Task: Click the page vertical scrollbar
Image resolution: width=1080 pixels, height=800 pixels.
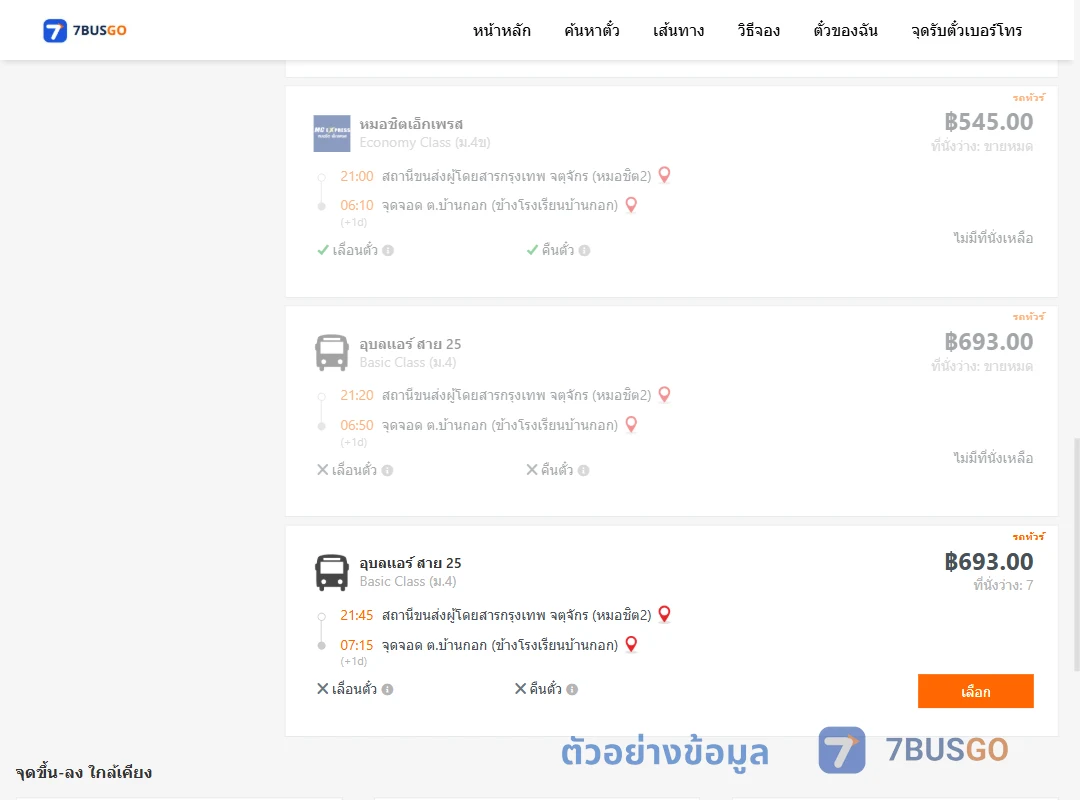Action: [x=1077, y=555]
